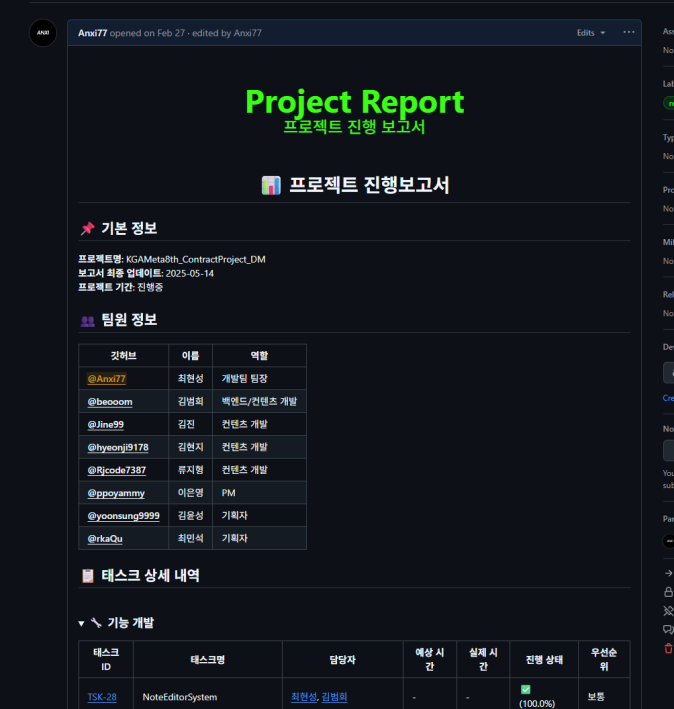Open the @Rjcode7387 profile link
Image resolution: width=674 pixels, height=709 pixels.
click(x=117, y=470)
